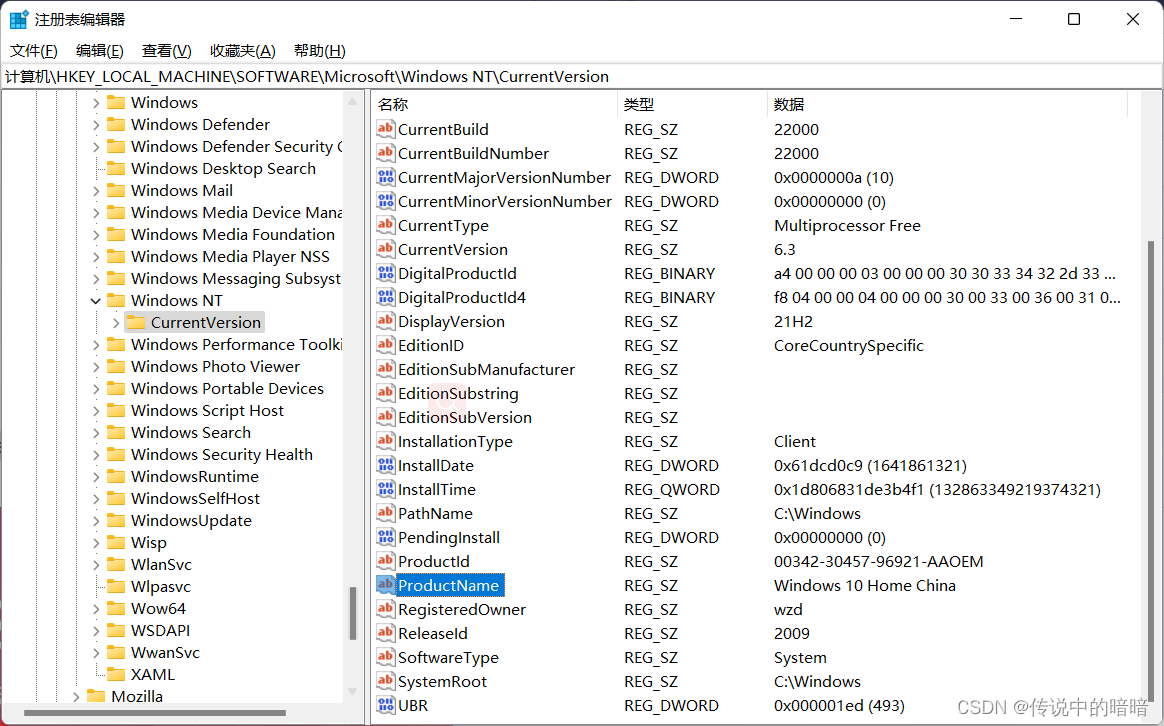
Task: Select the InstallationType value entry
Action: pyautogui.click(x=455, y=441)
